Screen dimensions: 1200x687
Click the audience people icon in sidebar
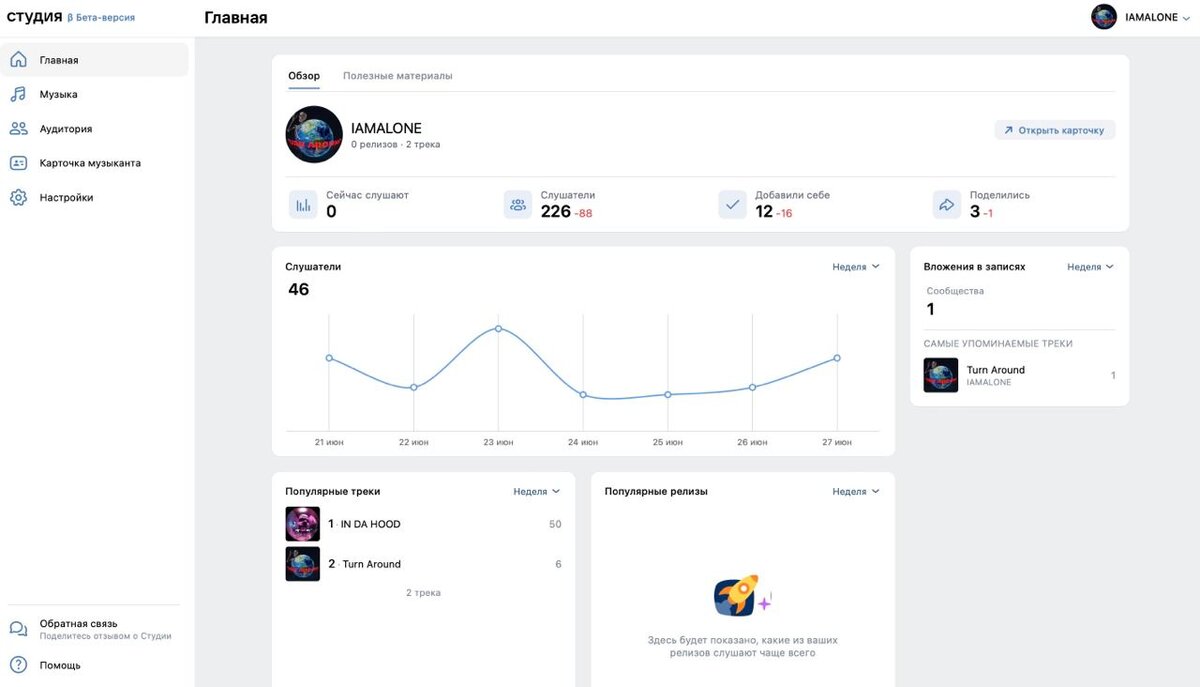pos(18,129)
